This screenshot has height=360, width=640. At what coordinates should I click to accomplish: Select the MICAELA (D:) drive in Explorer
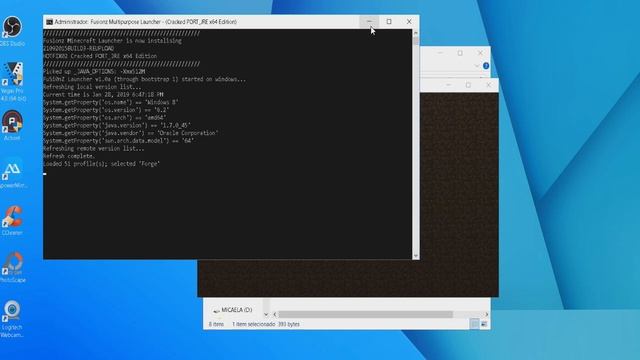point(233,310)
